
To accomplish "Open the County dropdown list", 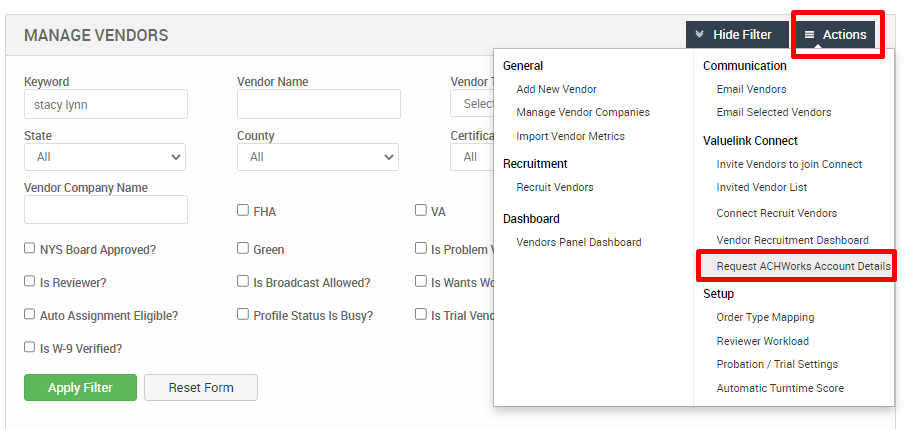I will tap(317, 157).
